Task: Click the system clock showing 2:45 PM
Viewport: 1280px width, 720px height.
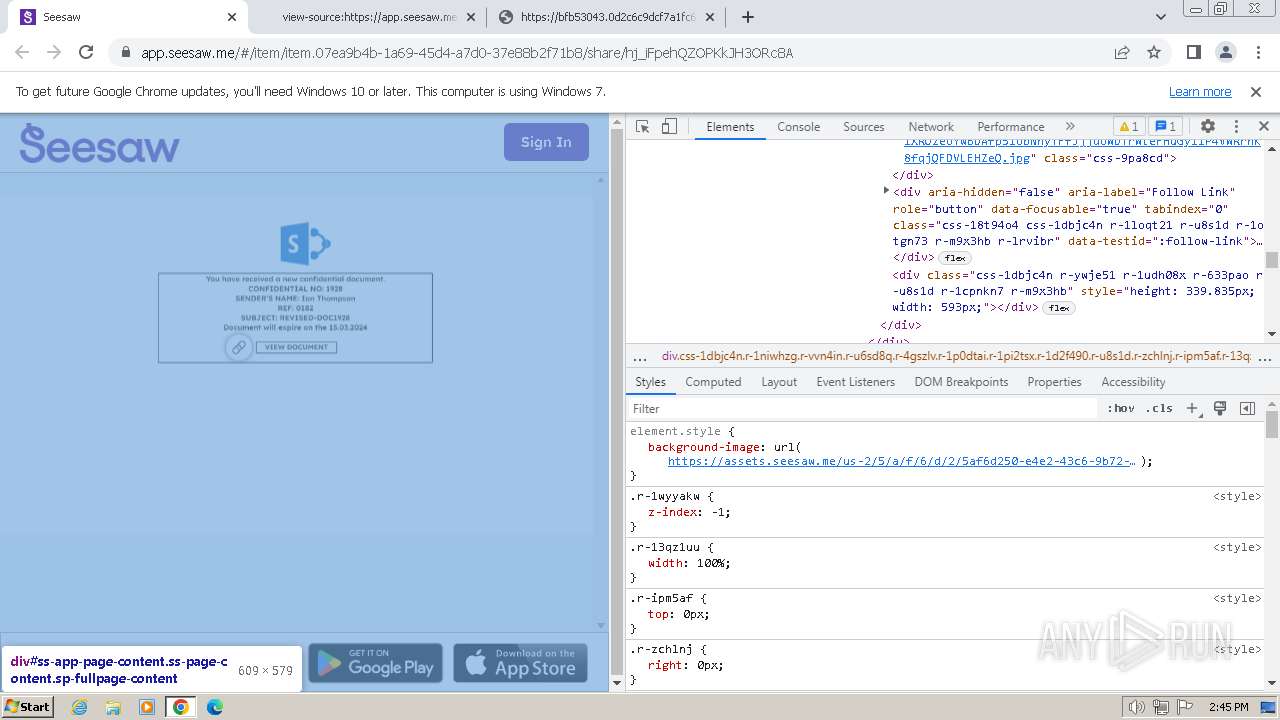Action: tap(1228, 707)
